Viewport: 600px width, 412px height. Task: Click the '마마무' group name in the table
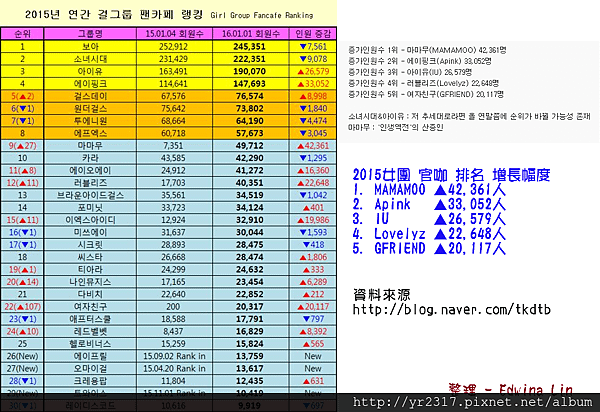tap(90, 146)
